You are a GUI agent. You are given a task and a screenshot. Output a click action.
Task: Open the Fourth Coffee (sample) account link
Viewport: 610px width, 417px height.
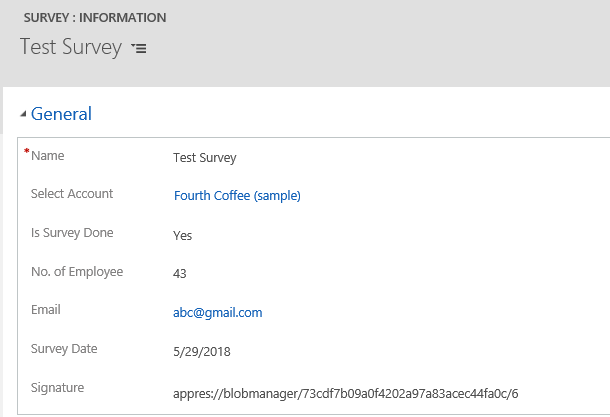(x=237, y=196)
